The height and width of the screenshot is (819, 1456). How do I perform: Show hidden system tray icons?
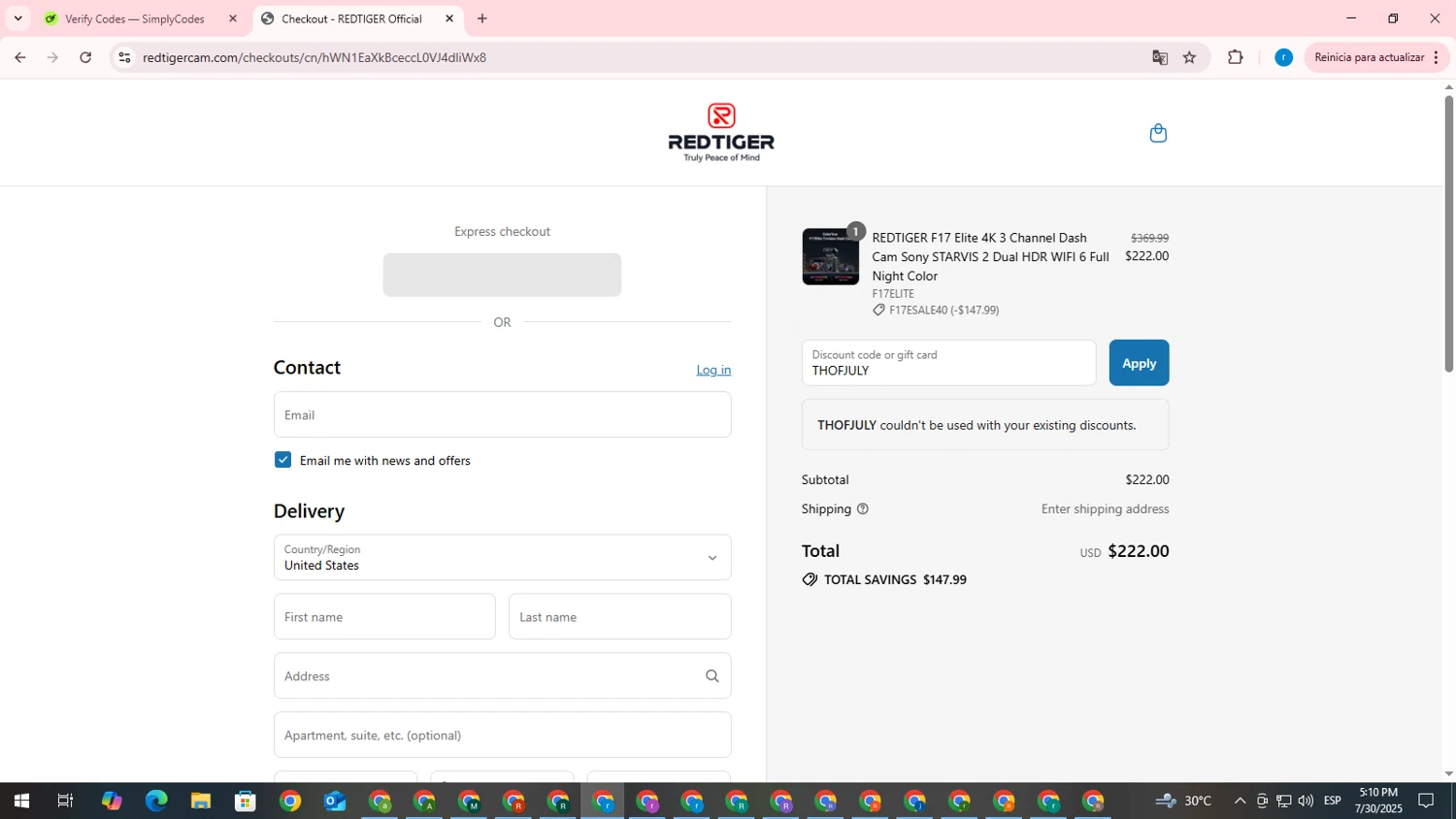[1240, 801]
